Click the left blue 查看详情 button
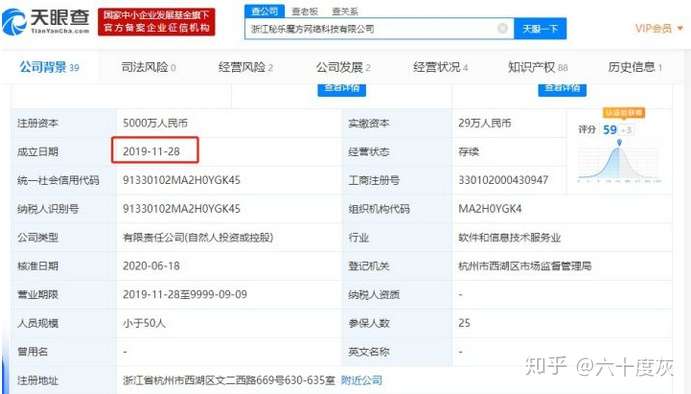This screenshot has height=394, width=691. tap(342, 89)
